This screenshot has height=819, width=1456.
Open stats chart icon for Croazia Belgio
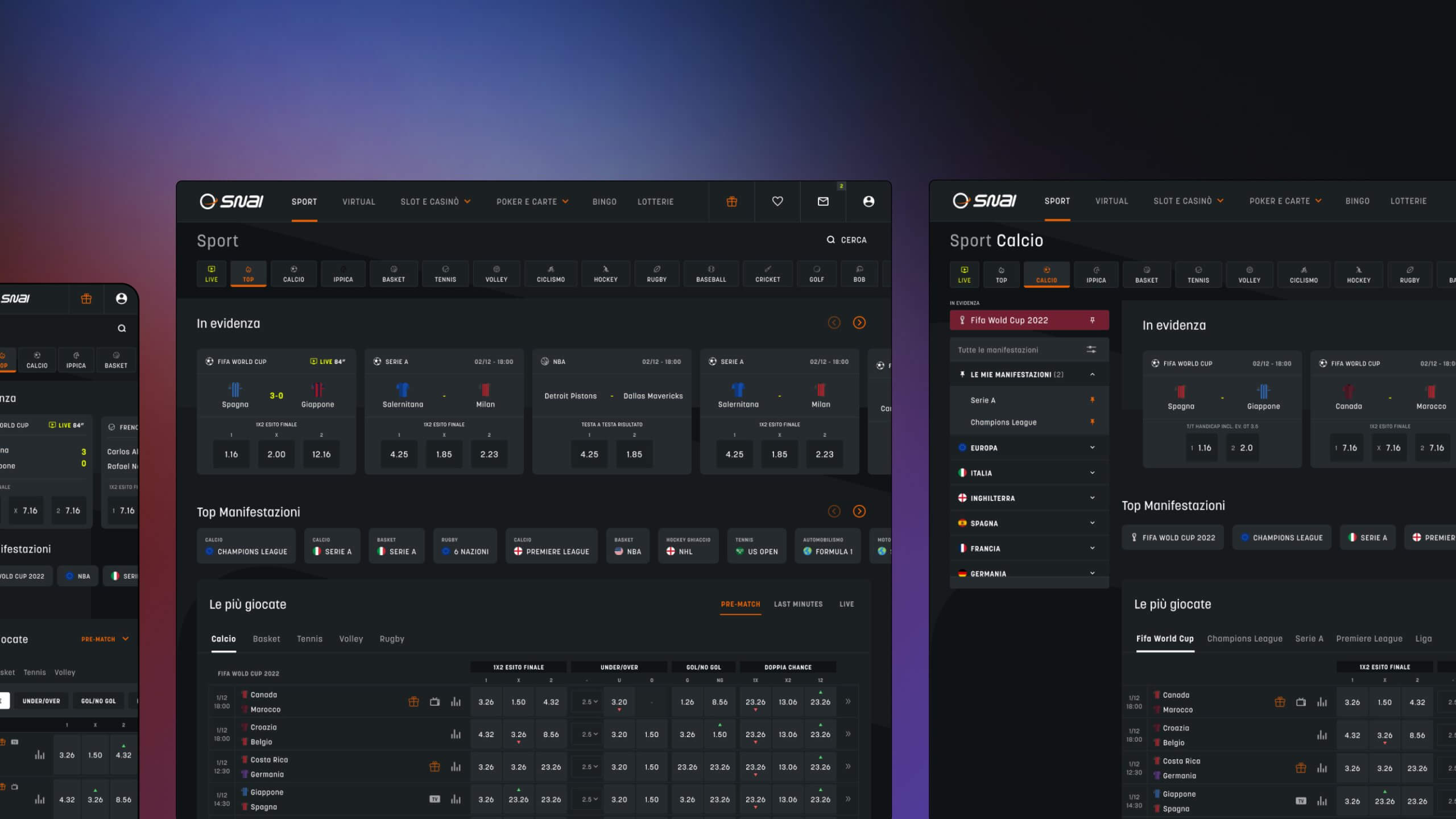coord(456,734)
